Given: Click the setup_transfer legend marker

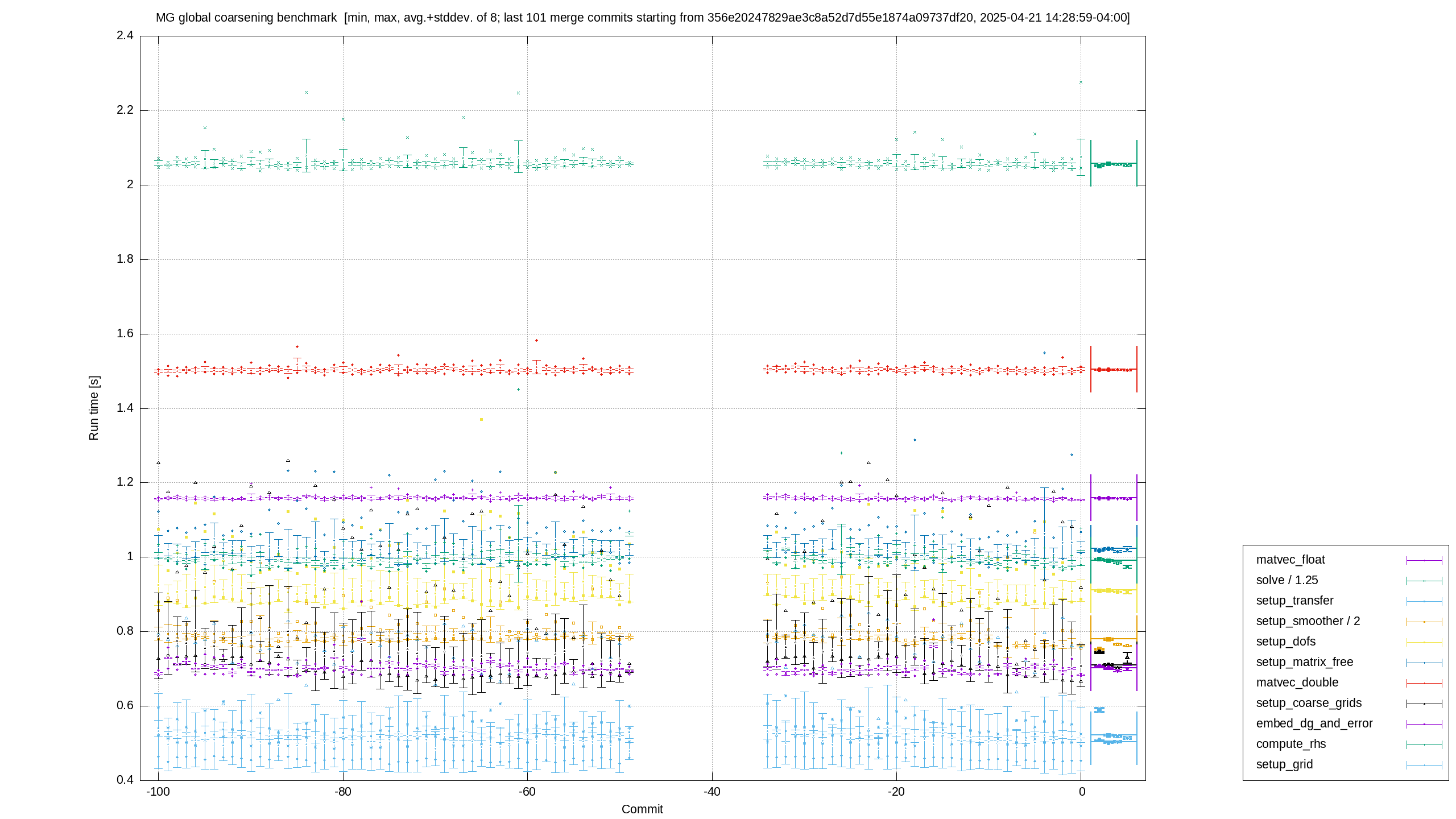Looking at the screenshot, I should pyautogui.click(x=1424, y=601).
